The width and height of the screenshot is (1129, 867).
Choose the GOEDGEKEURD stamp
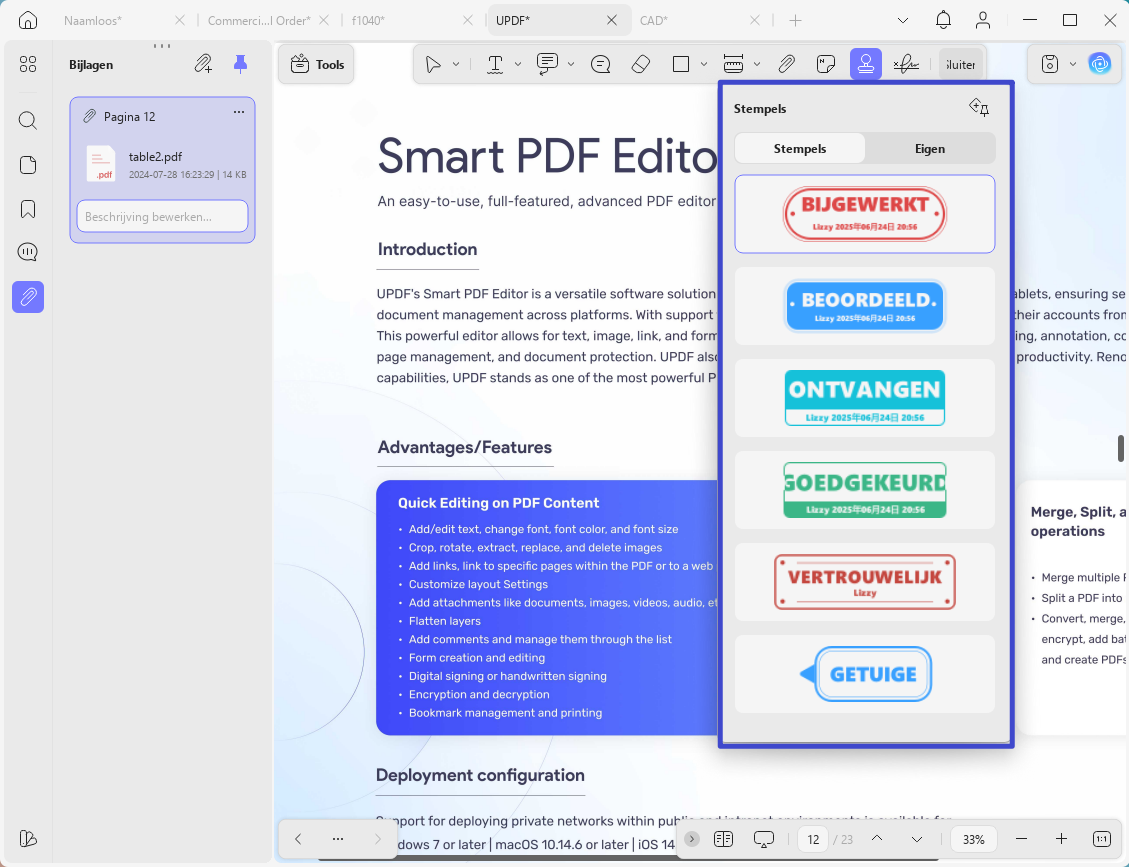pyautogui.click(x=865, y=490)
